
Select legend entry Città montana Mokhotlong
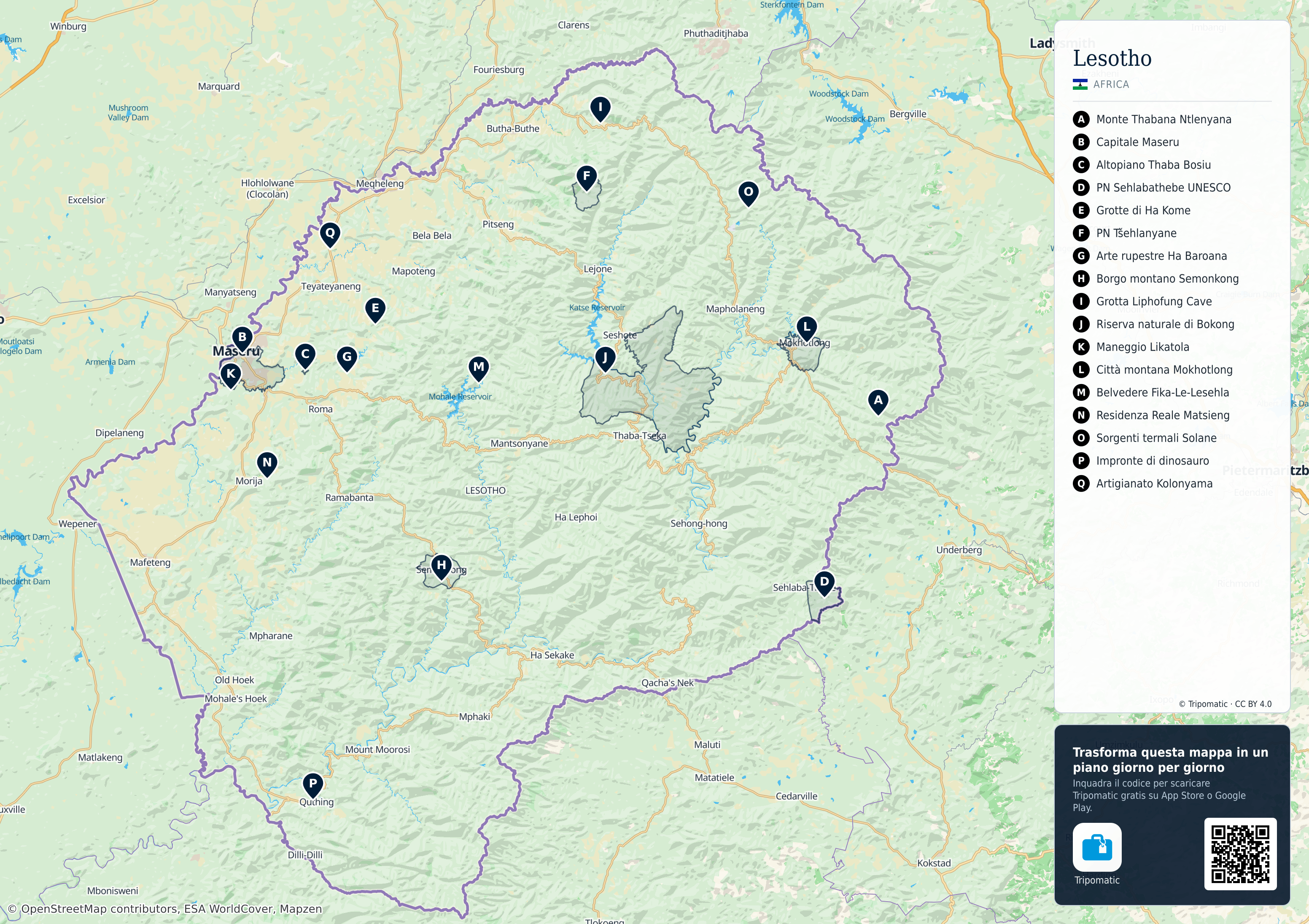(x=1153, y=370)
